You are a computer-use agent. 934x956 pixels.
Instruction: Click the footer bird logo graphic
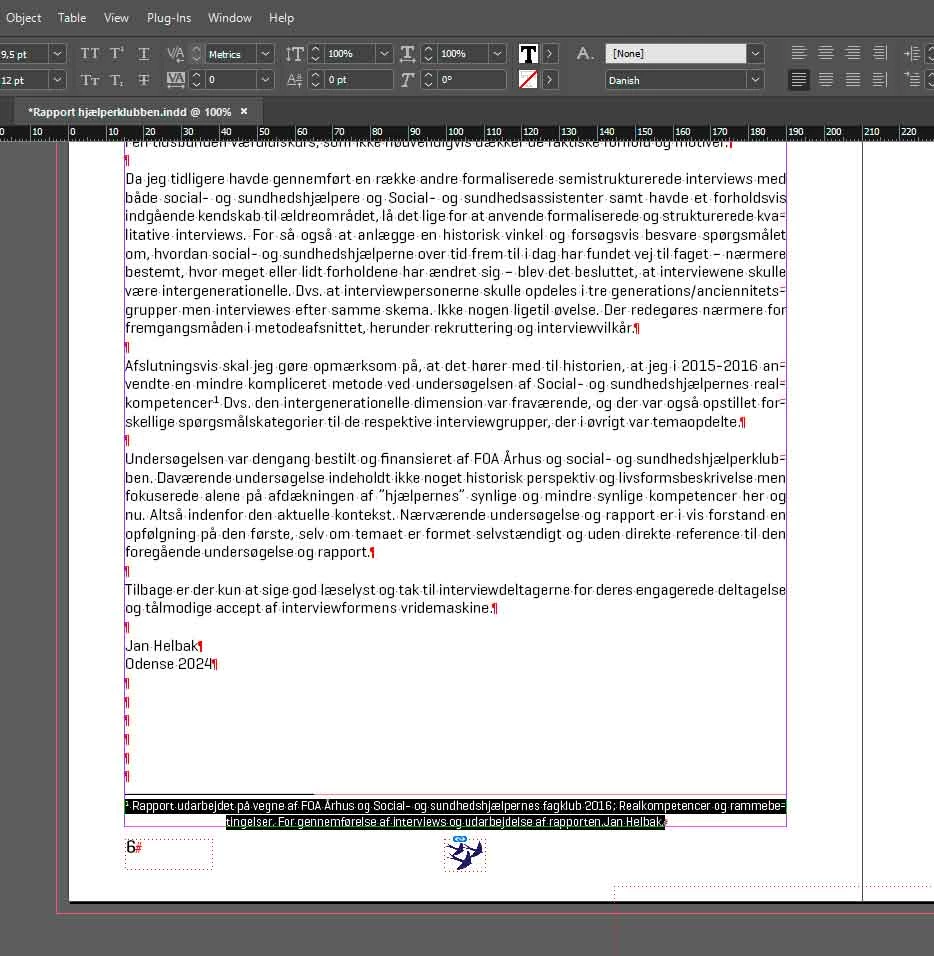(465, 853)
